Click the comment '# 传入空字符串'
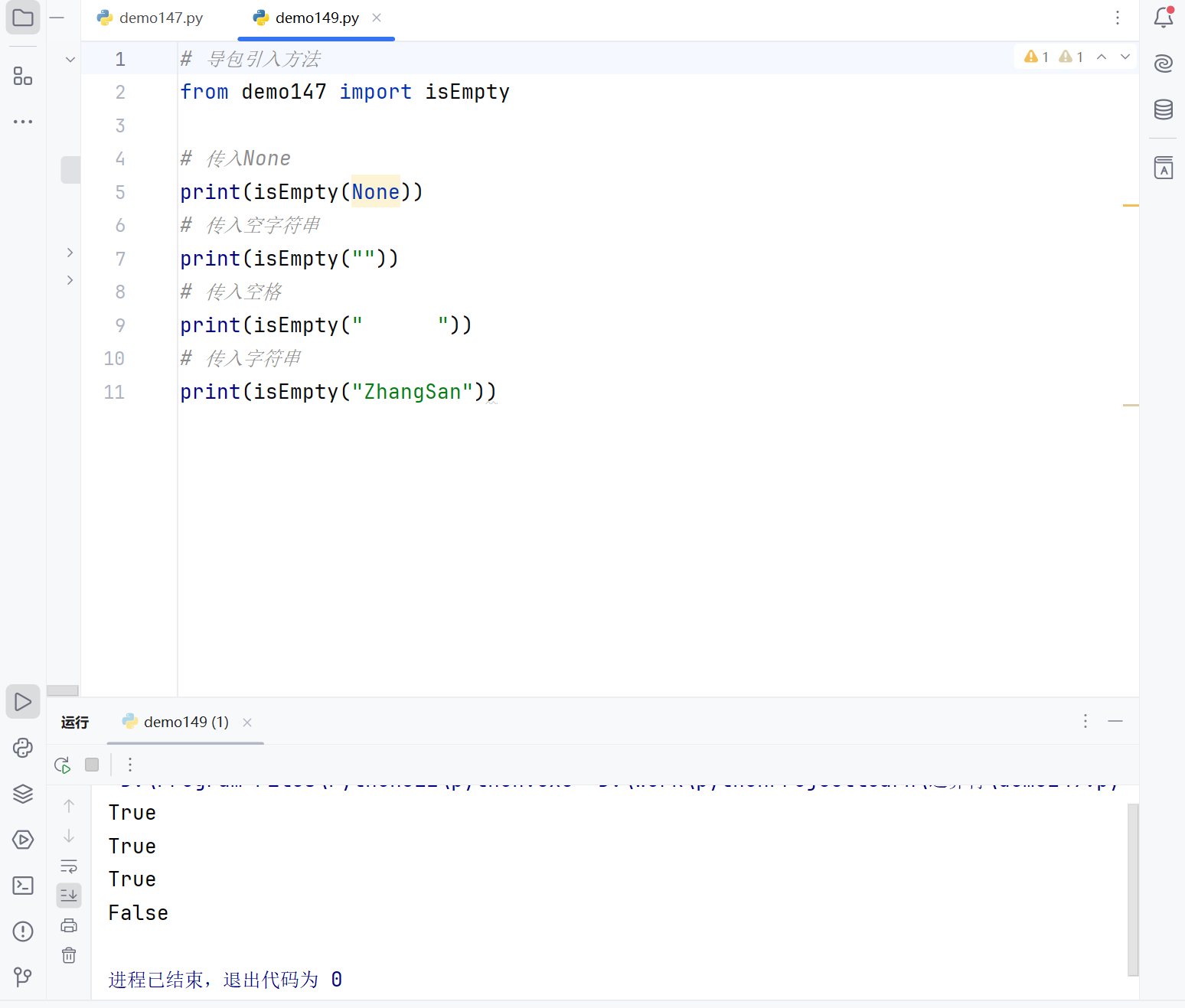The image size is (1185, 1008). click(250, 225)
